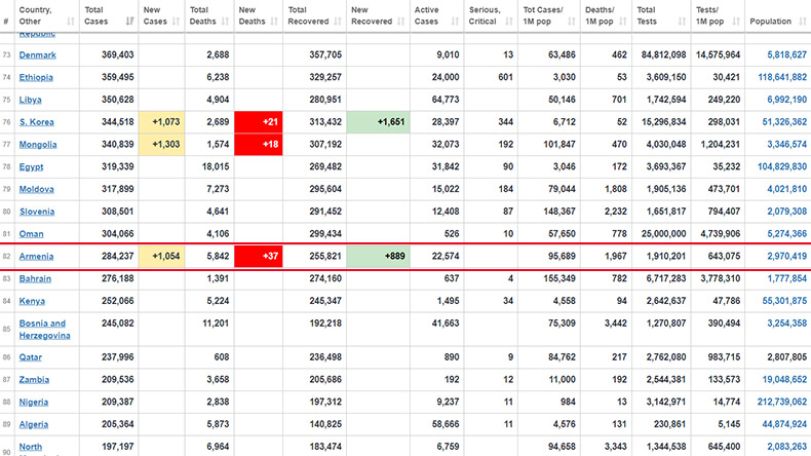Screen dimensions: 811x456
Task: Select S. Korea new deaths +21 cell
Action: 258,122
